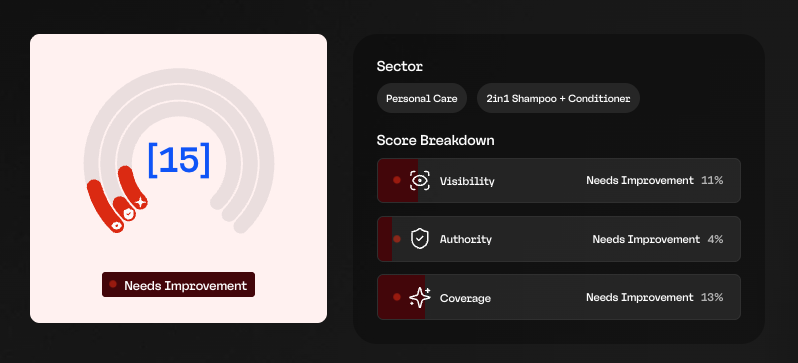Click the Visibility label text
This screenshot has width=798, height=363.
pyautogui.click(x=467, y=181)
